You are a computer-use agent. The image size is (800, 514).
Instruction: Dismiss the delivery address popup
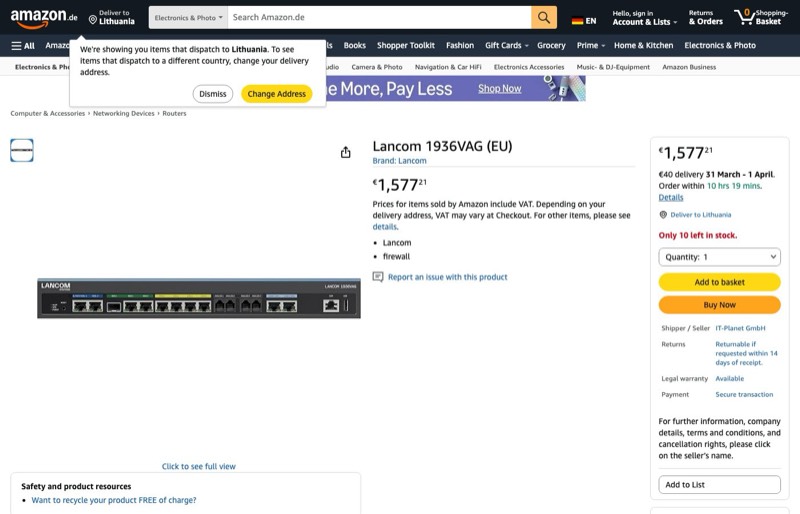[213, 94]
